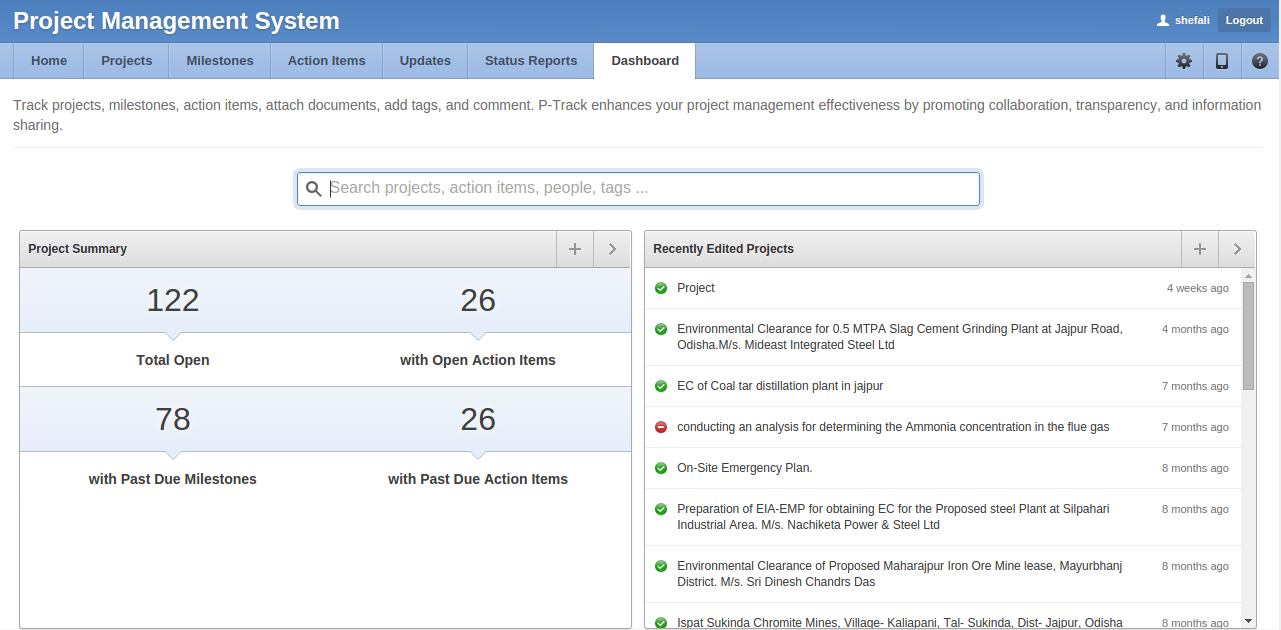This screenshot has width=1281, height=630.
Task: Click the red status icon for Ammonia analysis
Action: pyautogui.click(x=661, y=427)
